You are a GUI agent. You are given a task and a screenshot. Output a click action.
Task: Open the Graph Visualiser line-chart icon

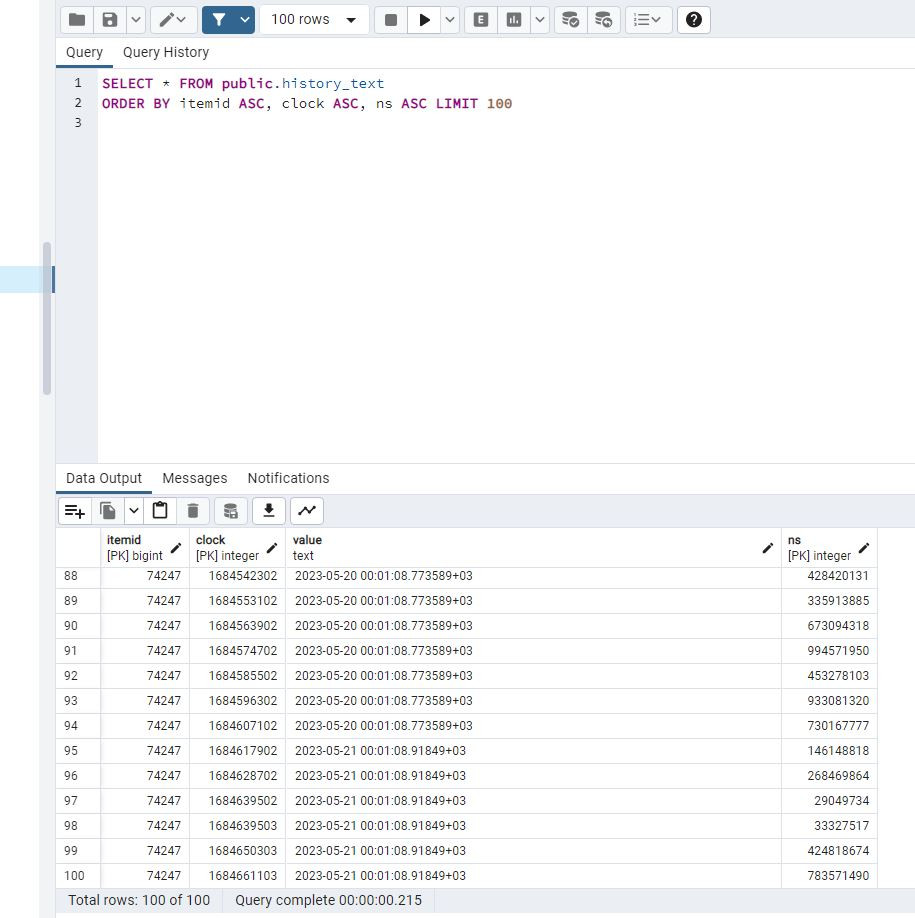(307, 511)
